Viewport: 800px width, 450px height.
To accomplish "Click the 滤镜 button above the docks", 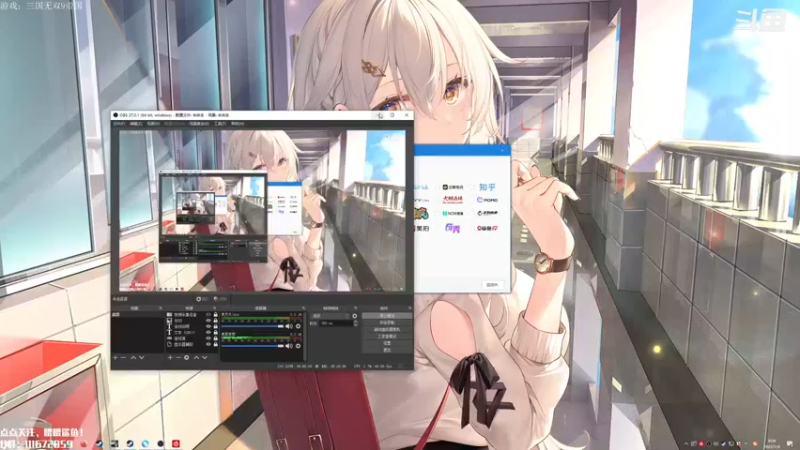I will tap(220, 299).
